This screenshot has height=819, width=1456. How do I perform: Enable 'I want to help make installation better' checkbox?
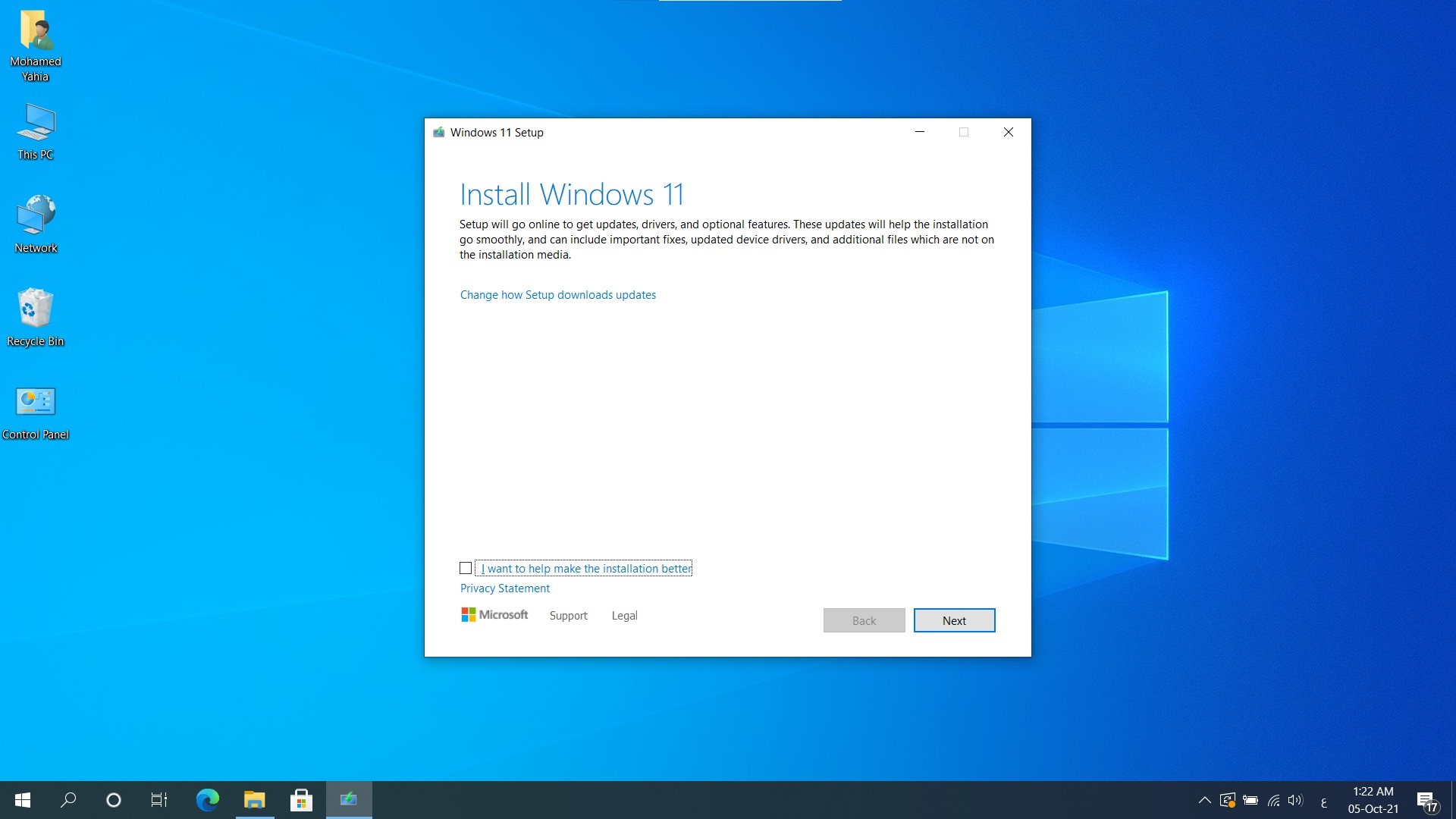tap(466, 568)
